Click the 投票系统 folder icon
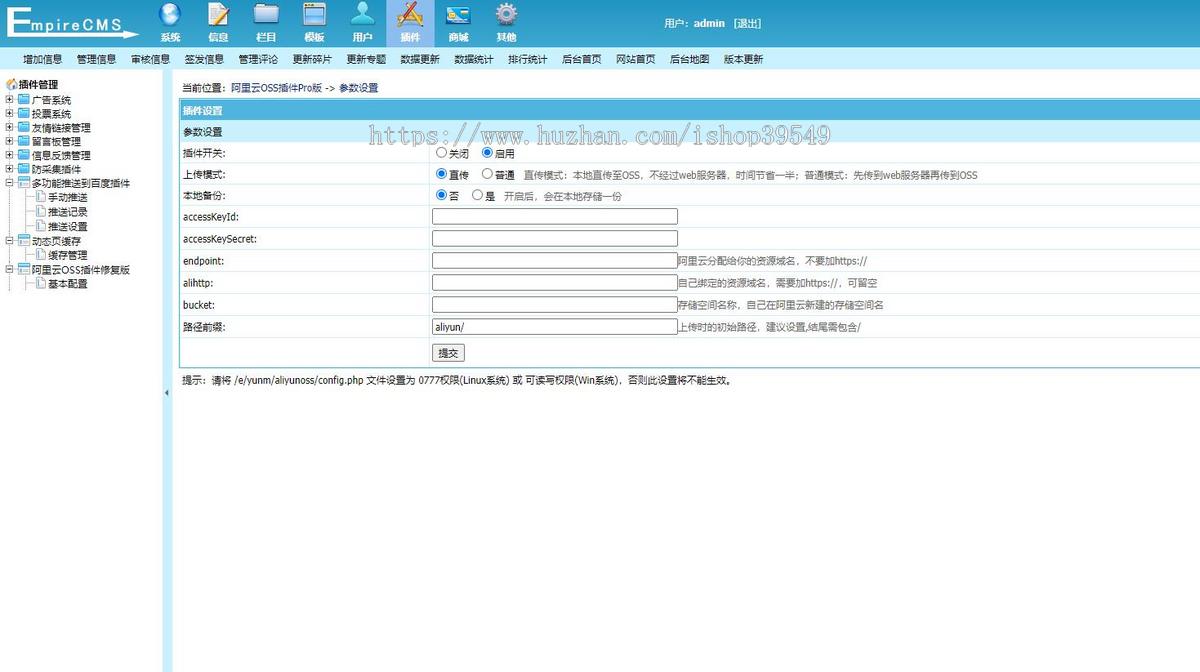 24,114
